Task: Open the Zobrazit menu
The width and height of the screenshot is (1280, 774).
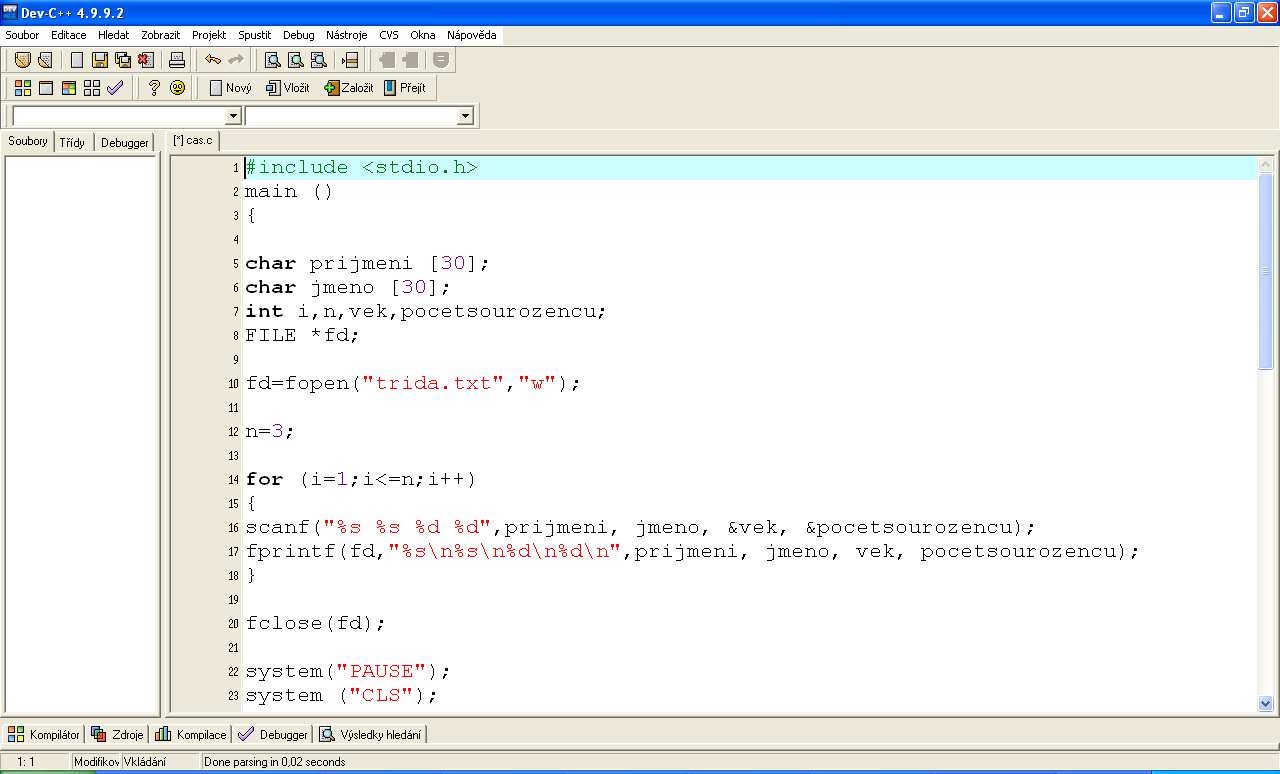Action: tap(161, 35)
